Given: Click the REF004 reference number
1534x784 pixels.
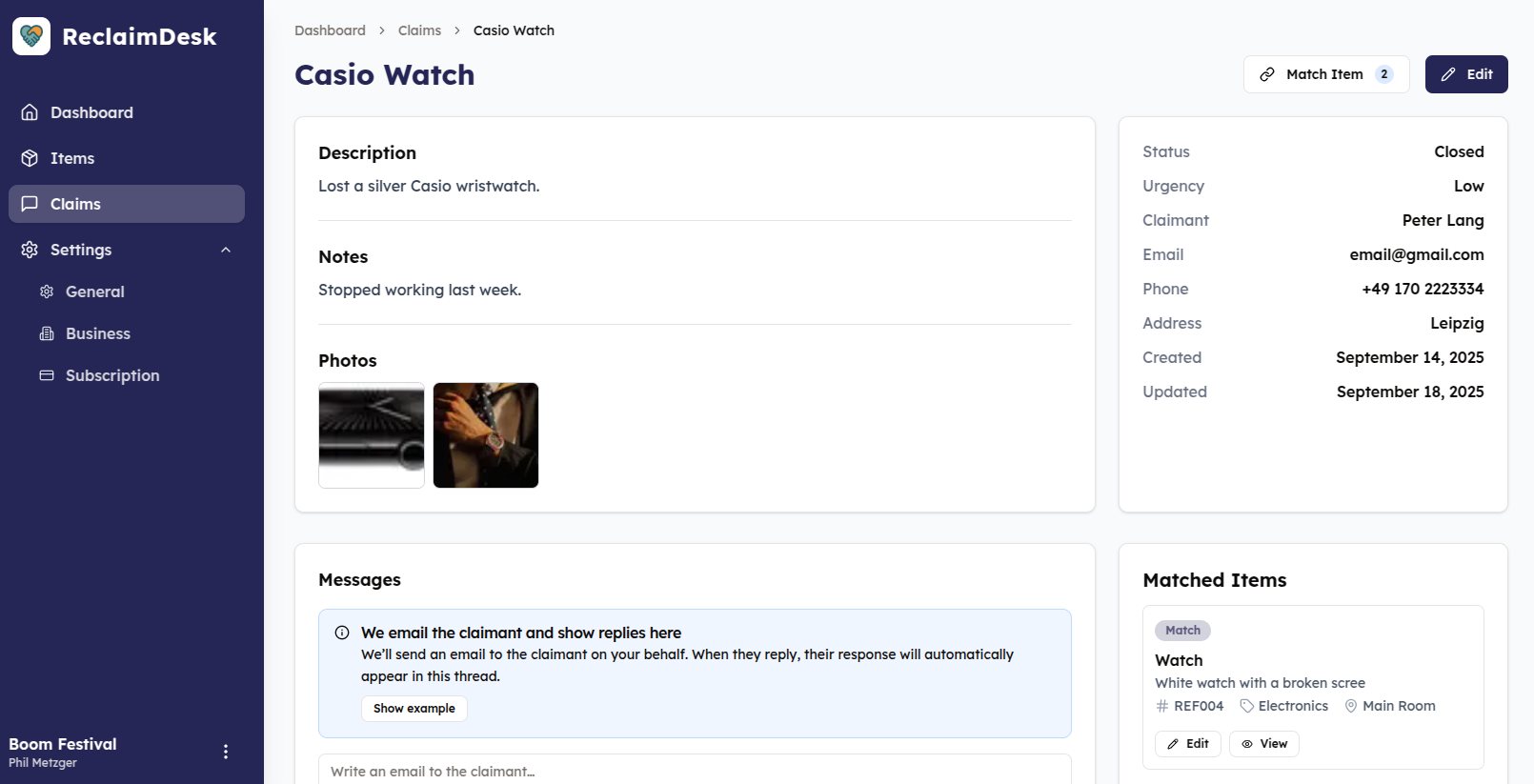Looking at the screenshot, I should (x=1199, y=706).
